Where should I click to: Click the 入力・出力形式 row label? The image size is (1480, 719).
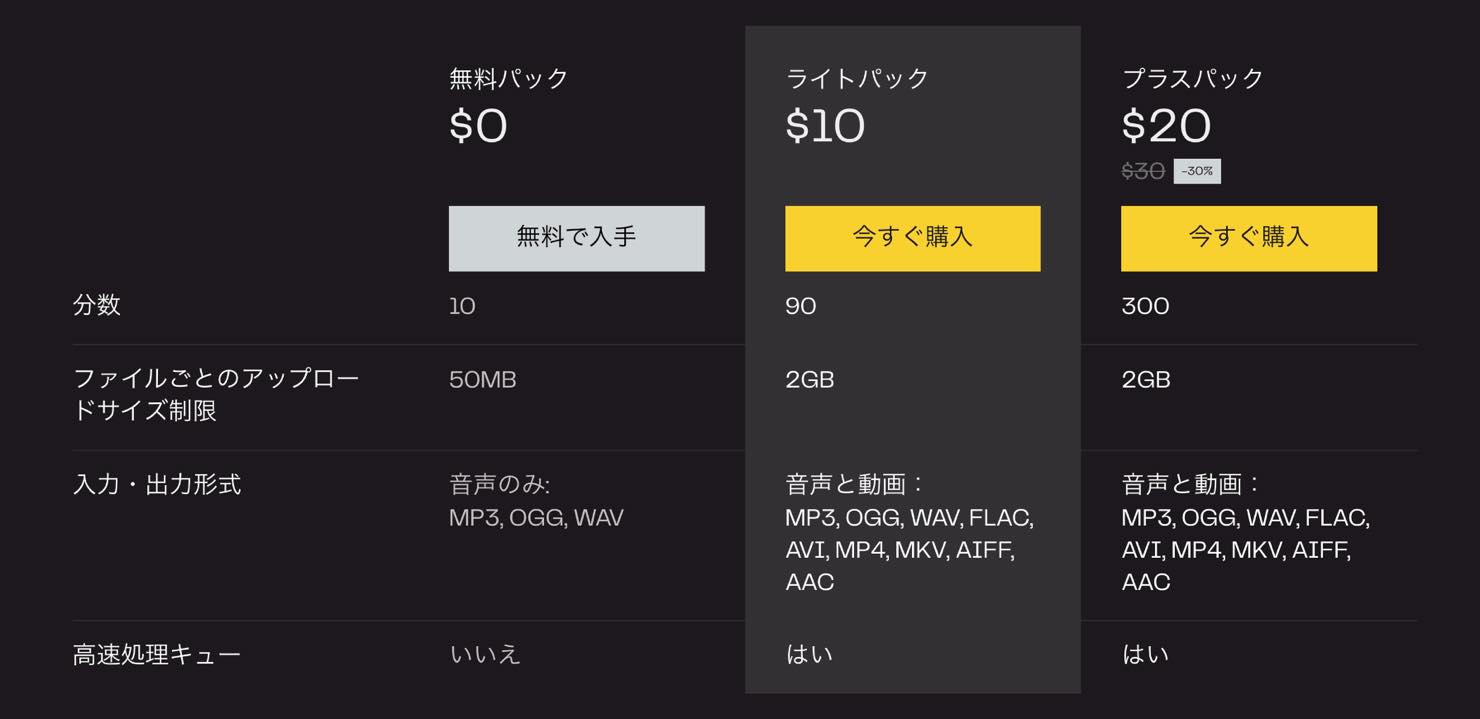coord(157,485)
